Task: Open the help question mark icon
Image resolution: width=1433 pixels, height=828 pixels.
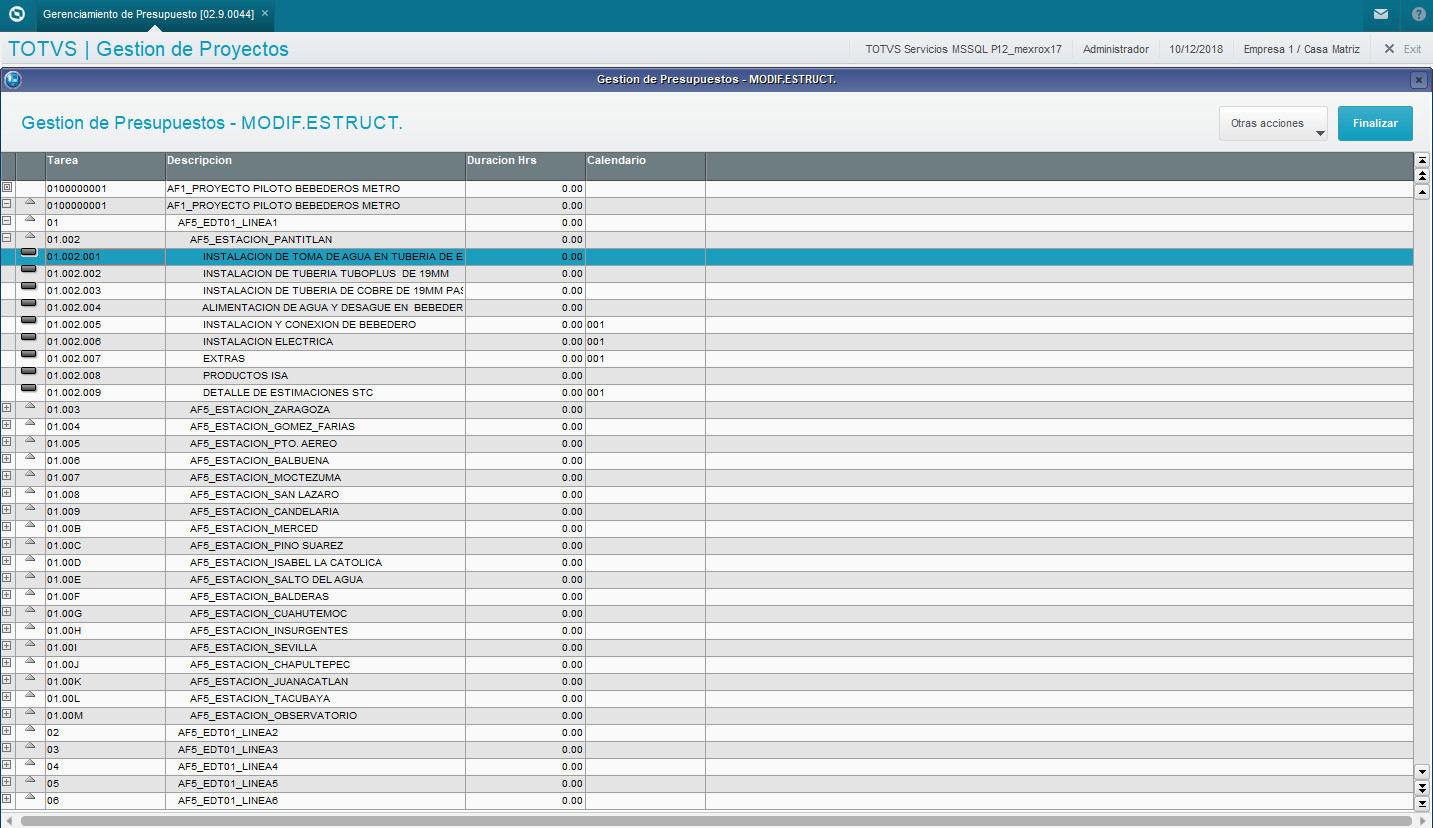Action: [1419, 14]
